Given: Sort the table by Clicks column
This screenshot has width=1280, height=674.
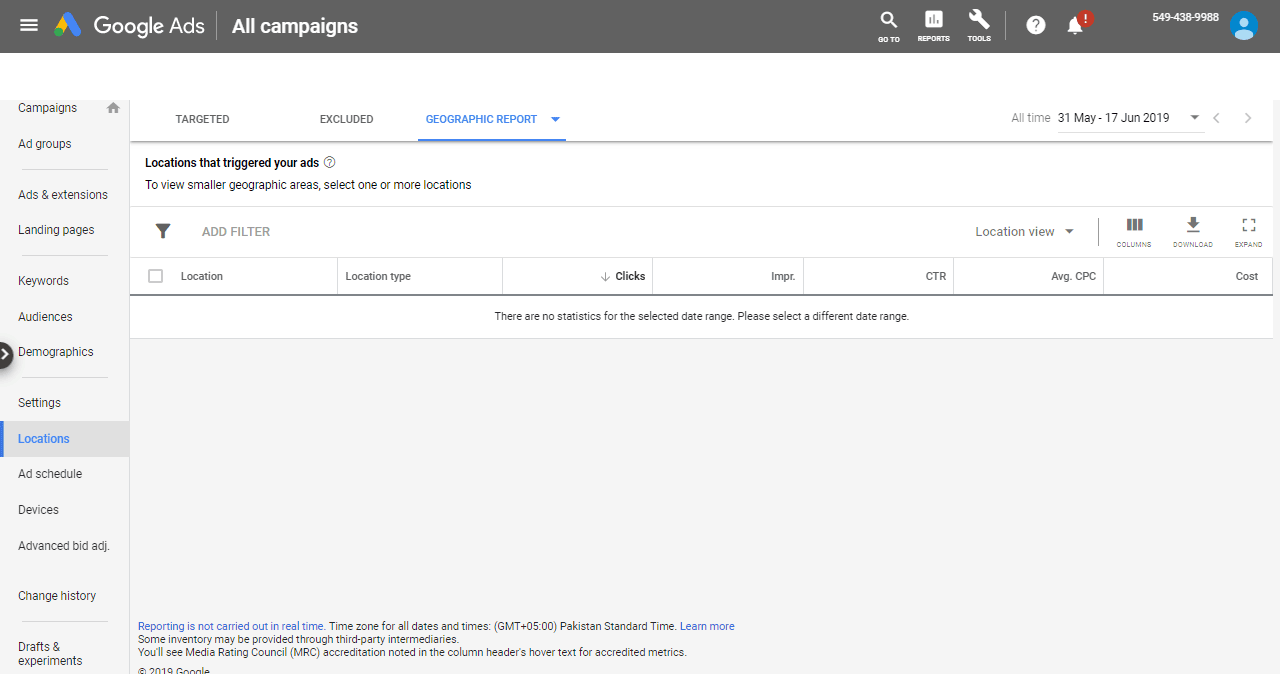Looking at the screenshot, I should pos(629,276).
